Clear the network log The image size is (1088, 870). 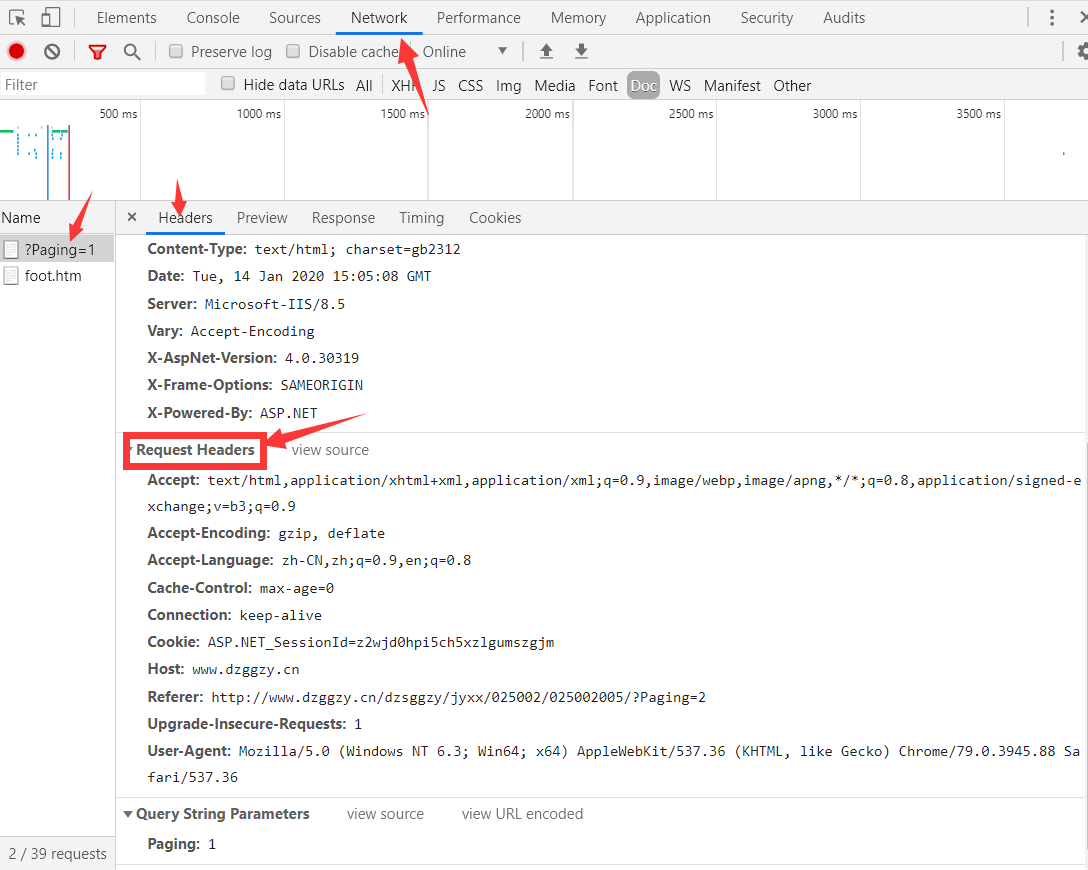pos(52,52)
